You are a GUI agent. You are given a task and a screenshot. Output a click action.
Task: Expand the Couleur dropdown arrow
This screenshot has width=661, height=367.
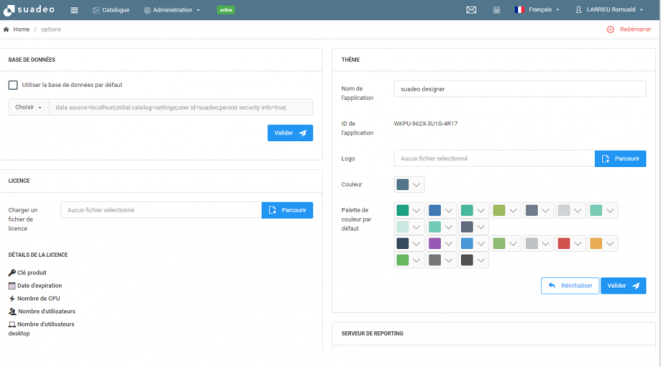(416, 185)
